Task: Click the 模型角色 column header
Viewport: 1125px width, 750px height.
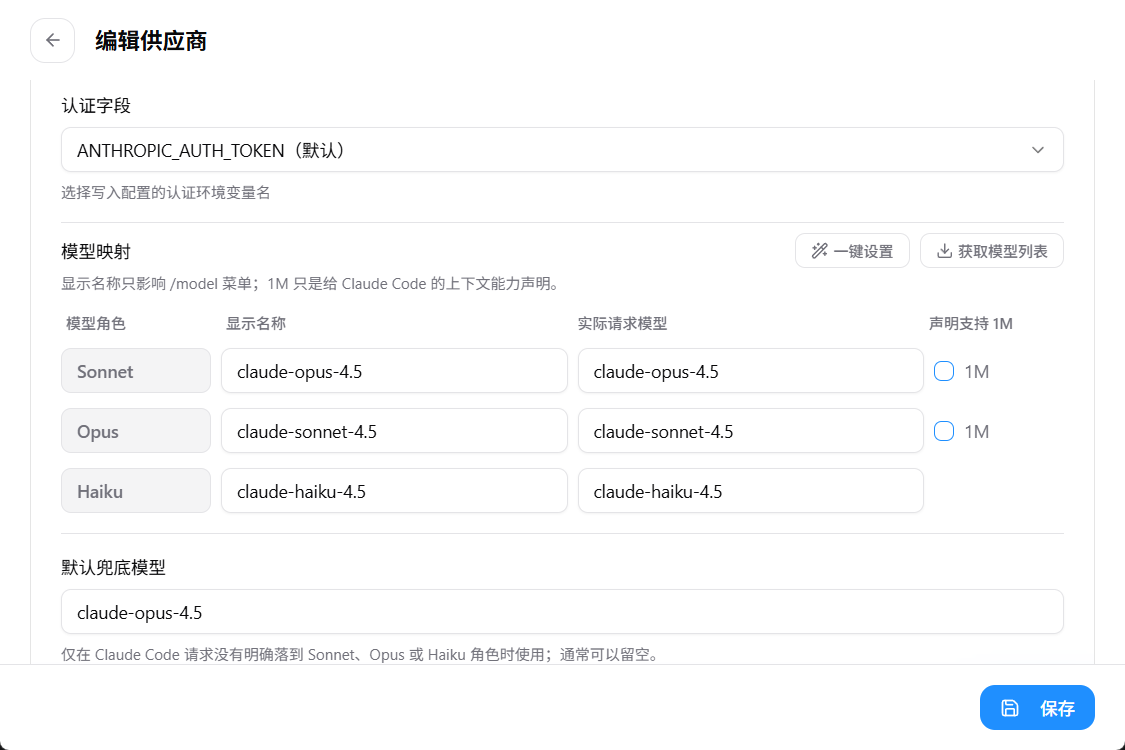Action: coord(95,324)
